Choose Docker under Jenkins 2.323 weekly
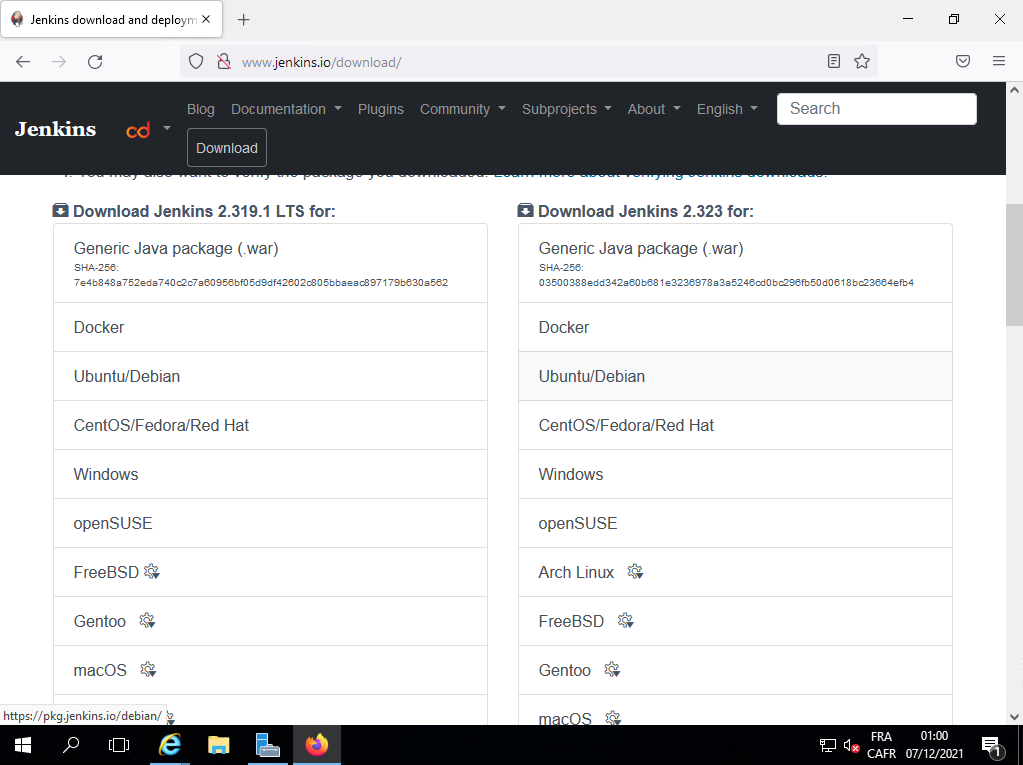The height and width of the screenshot is (765, 1023). pyautogui.click(x=564, y=327)
